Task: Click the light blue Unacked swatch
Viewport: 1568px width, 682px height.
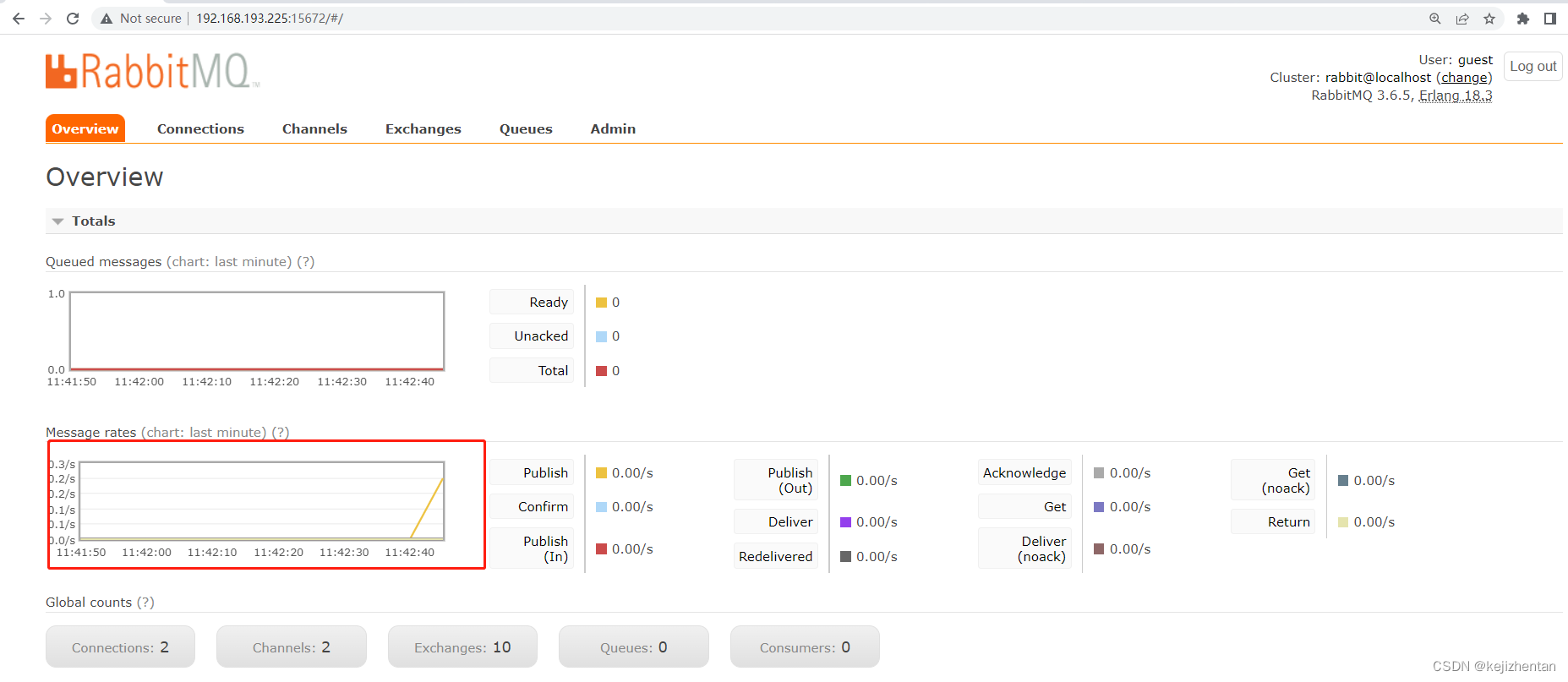Action: 602,336
